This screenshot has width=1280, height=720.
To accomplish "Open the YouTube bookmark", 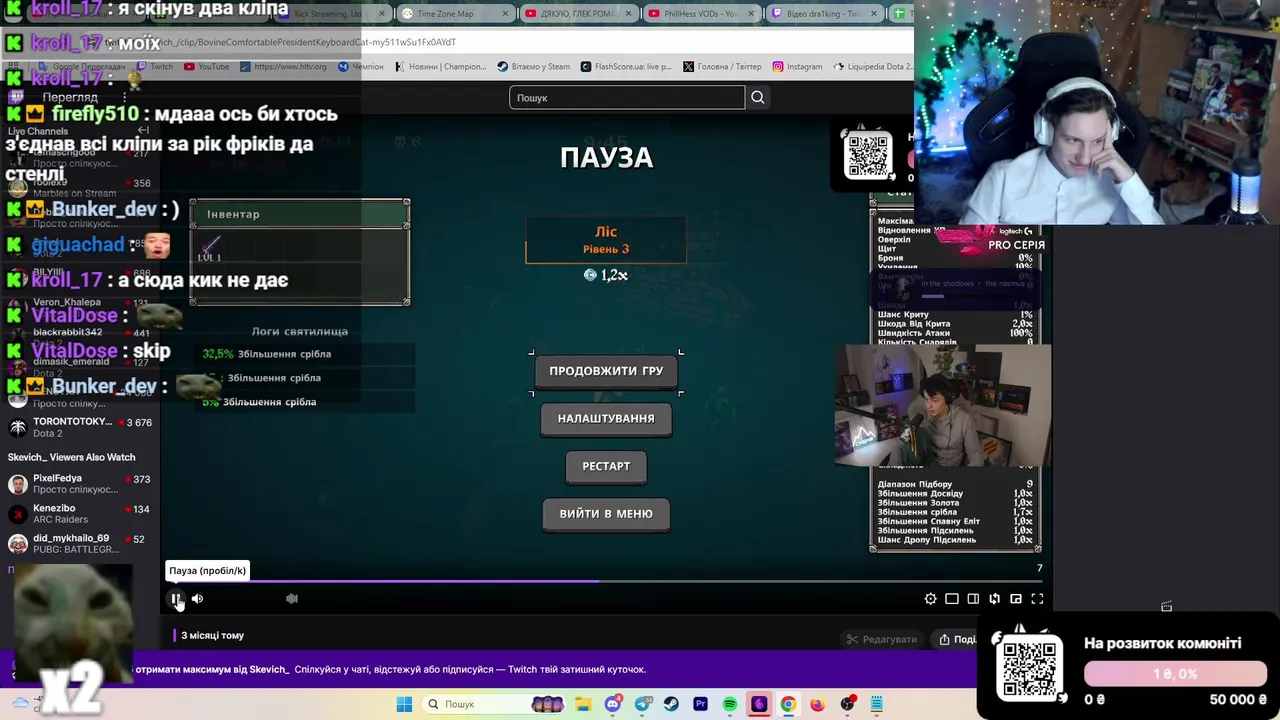I will [206, 67].
